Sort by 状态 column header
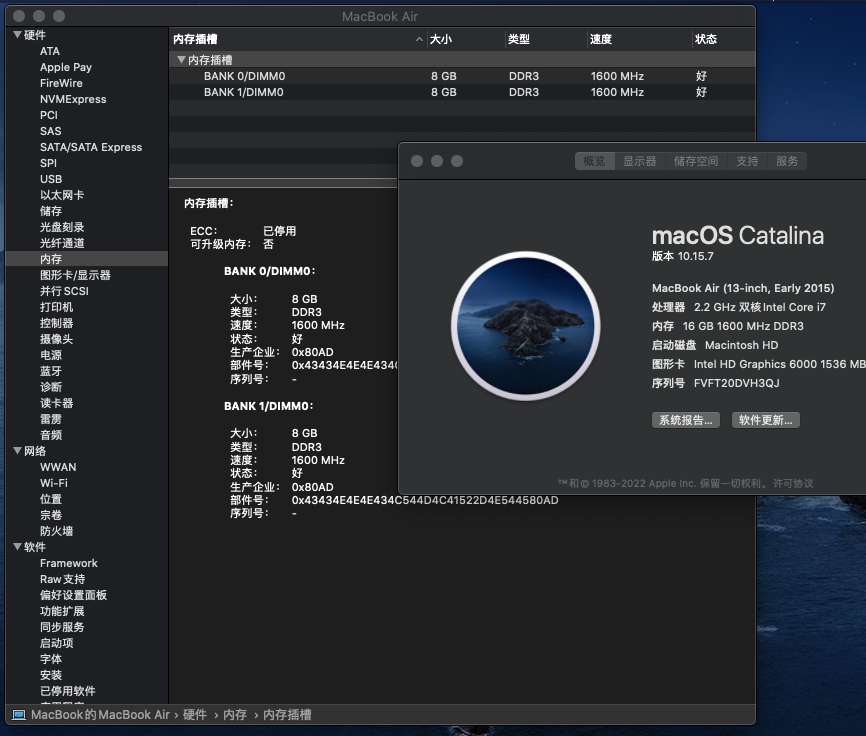 (724, 39)
